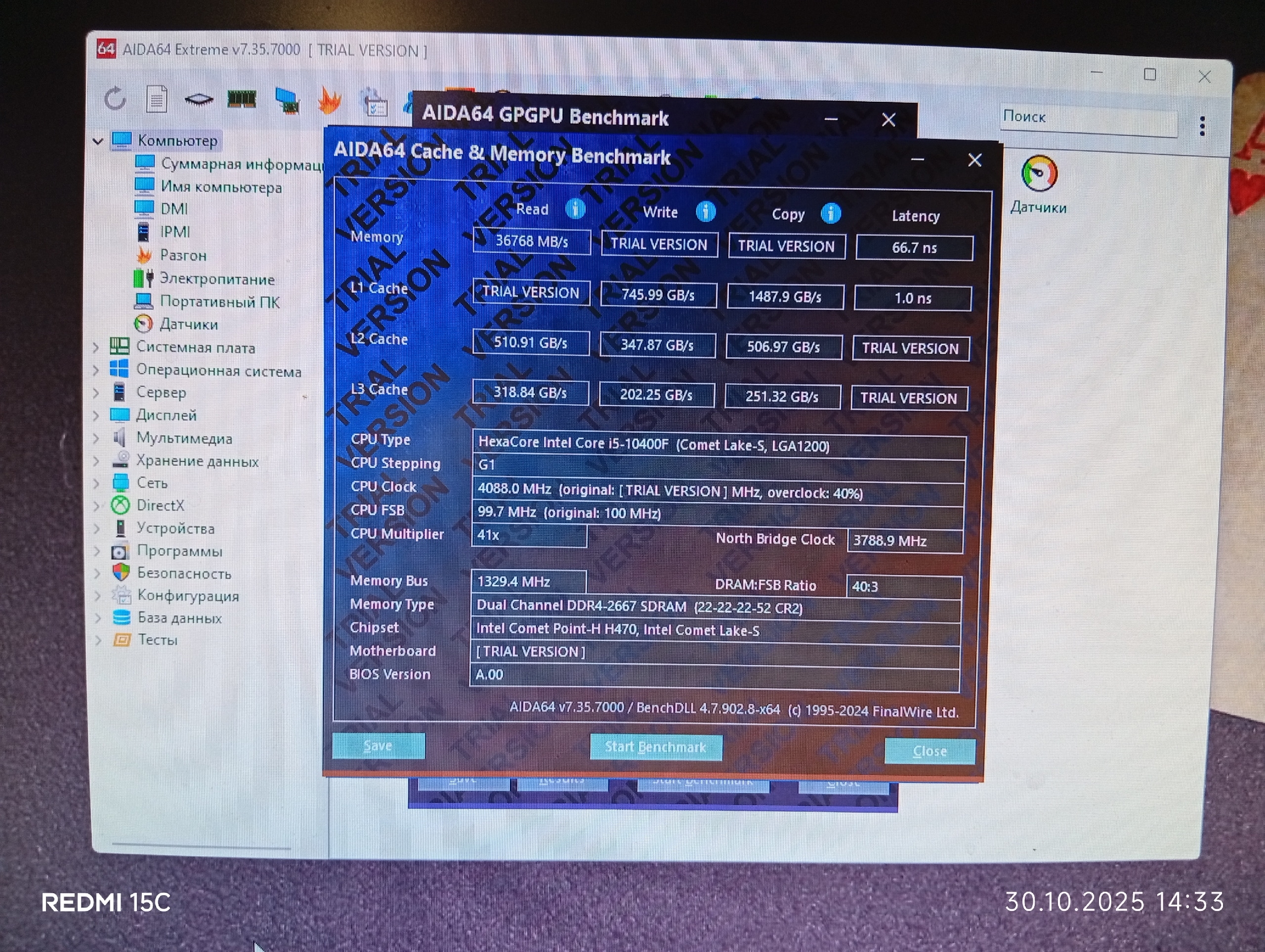Click the network monitor toolbar icon
Viewport: 1265px width, 952px height.
[x=287, y=101]
